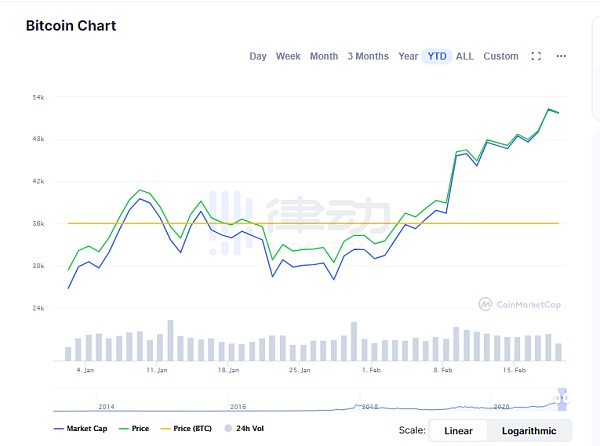Toggle Price (BTC) legend item

tap(188, 429)
